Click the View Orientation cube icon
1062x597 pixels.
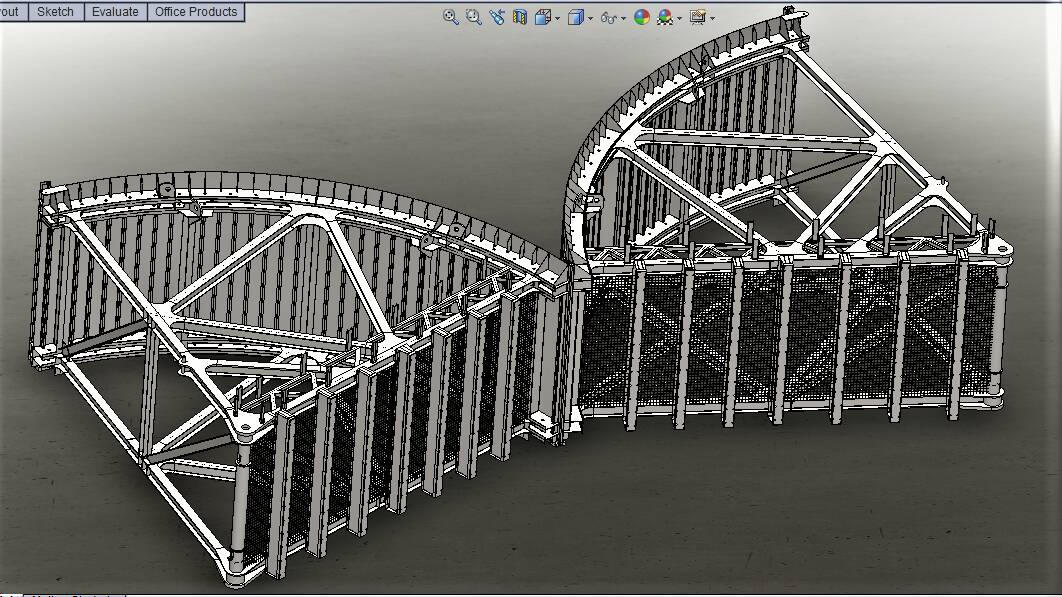coord(543,17)
